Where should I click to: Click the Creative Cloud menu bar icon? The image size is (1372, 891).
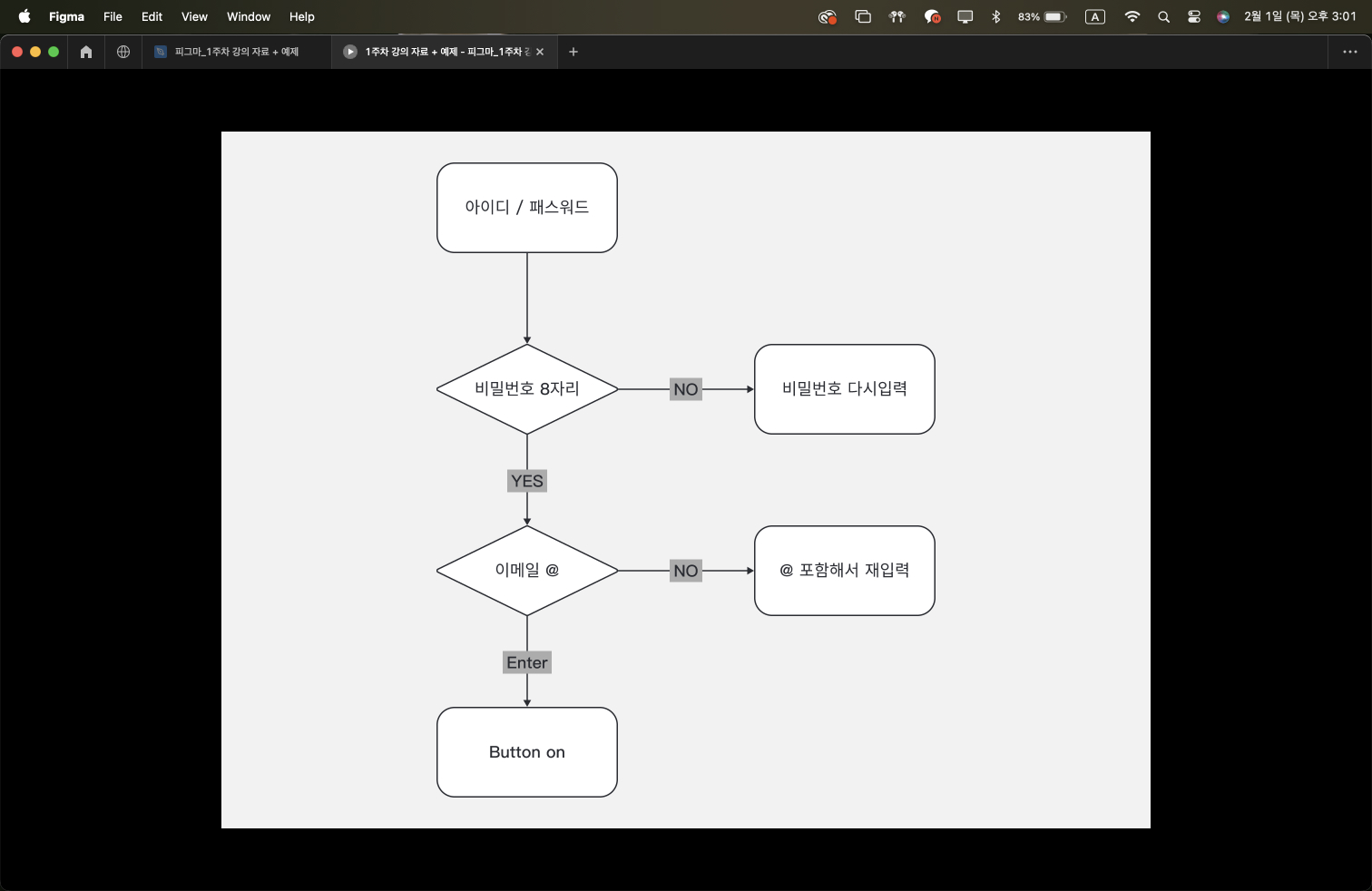[827, 16]
